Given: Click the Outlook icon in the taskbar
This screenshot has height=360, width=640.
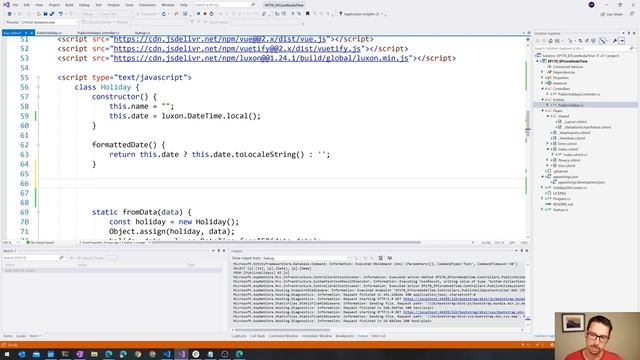Looking at the screenshot, I should (22, 354).
